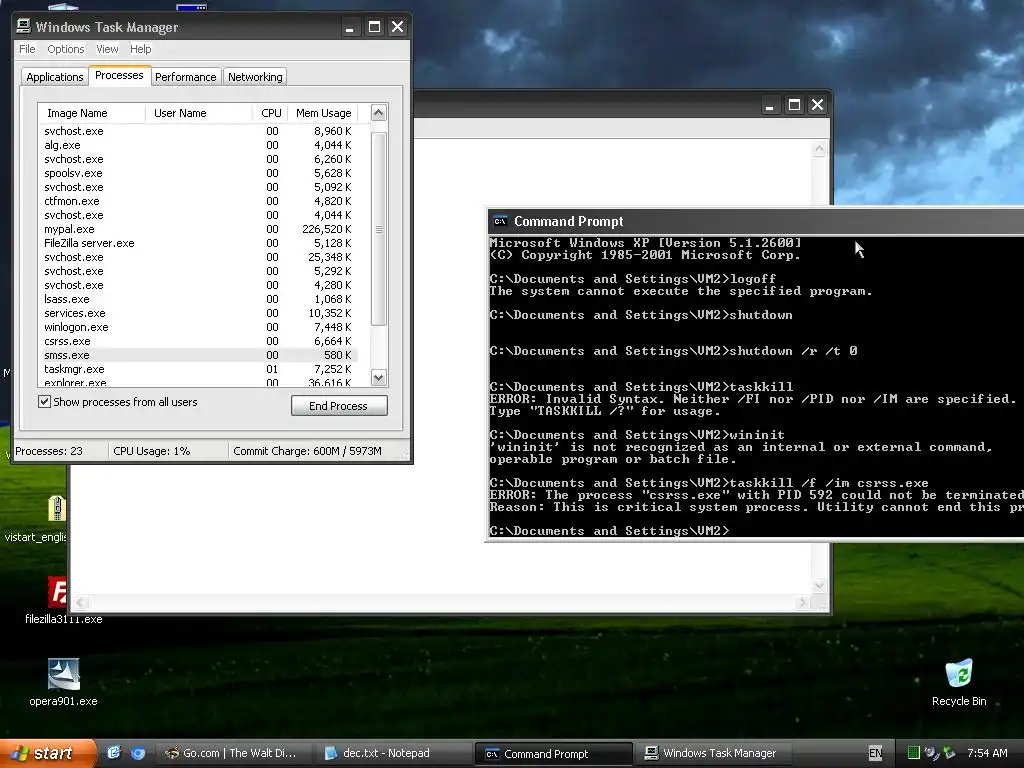This screenshot has width=1024, height=768.
Task: Select the services.exe process row
Action: coord(198,313)
